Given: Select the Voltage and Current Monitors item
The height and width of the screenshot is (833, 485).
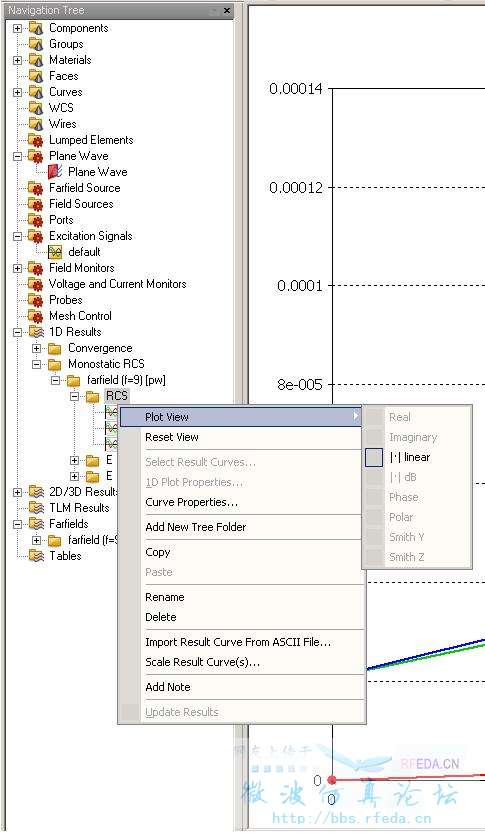Looking at the screenshot, I should pos(117,284).
